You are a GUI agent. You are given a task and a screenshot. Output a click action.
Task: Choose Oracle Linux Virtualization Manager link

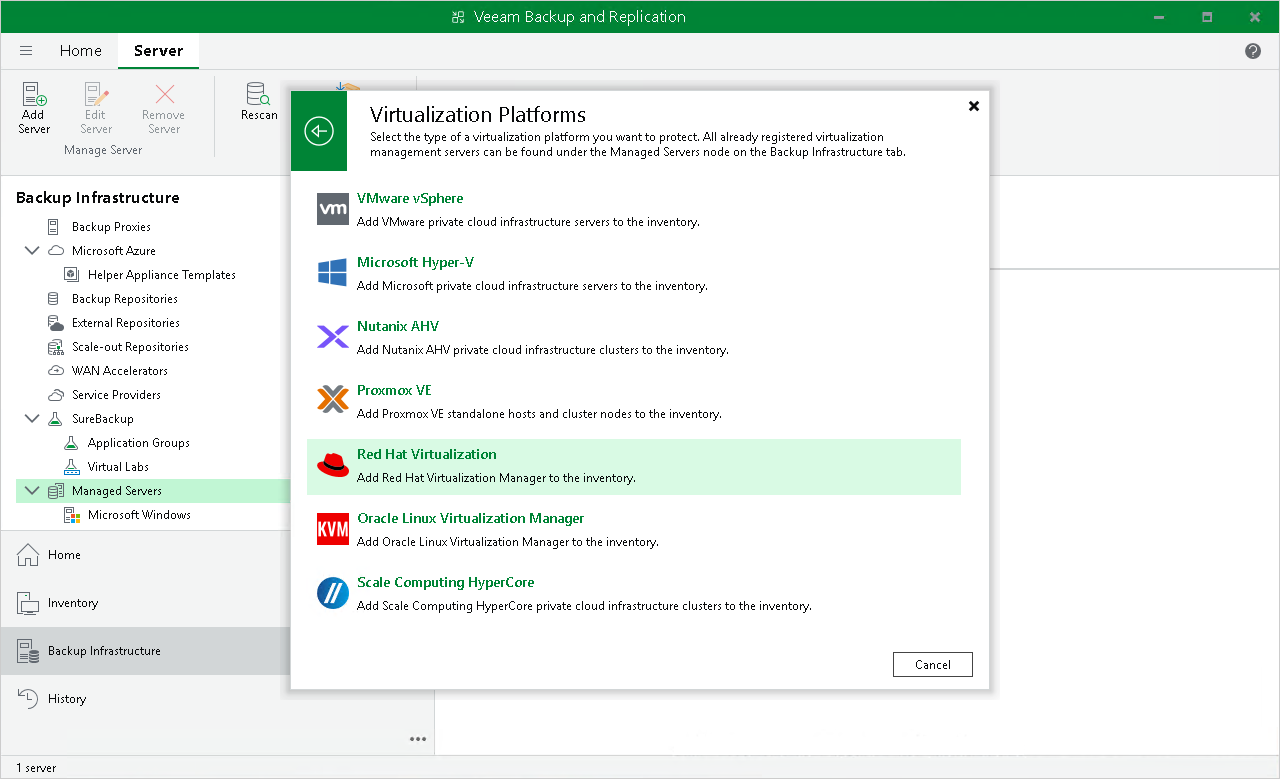pos(471,519)
